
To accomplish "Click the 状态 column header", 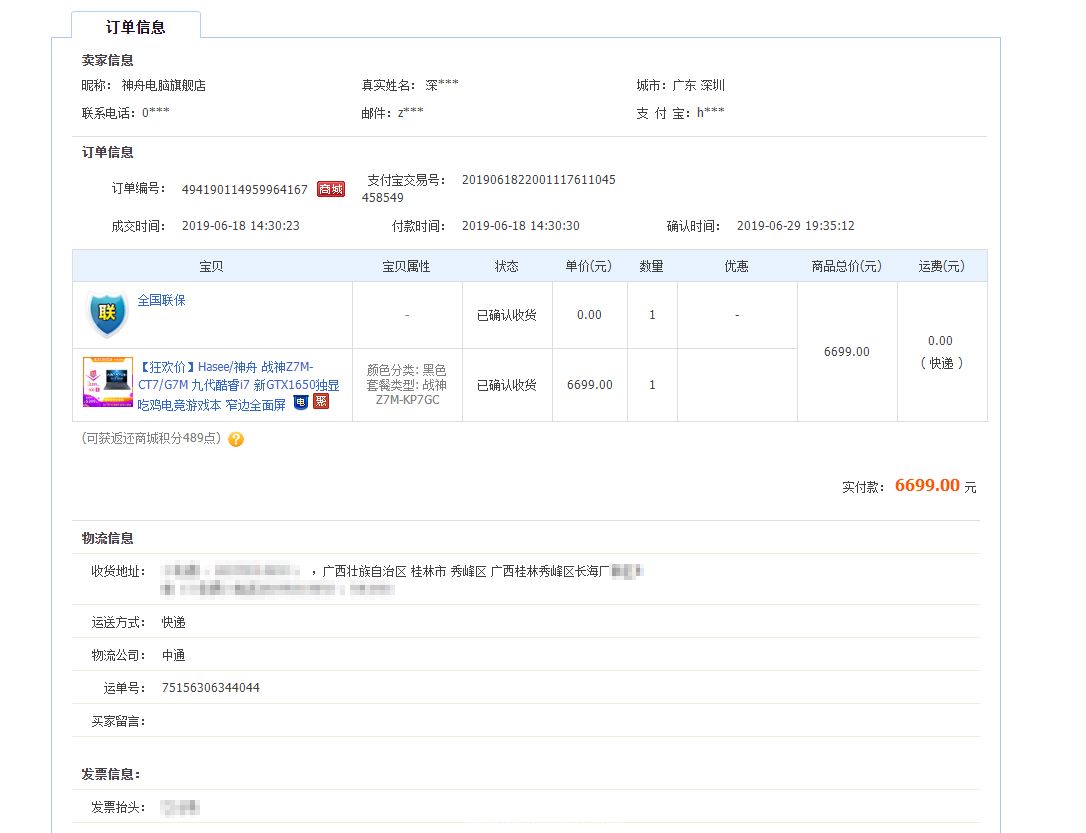I will coord(506,267).
